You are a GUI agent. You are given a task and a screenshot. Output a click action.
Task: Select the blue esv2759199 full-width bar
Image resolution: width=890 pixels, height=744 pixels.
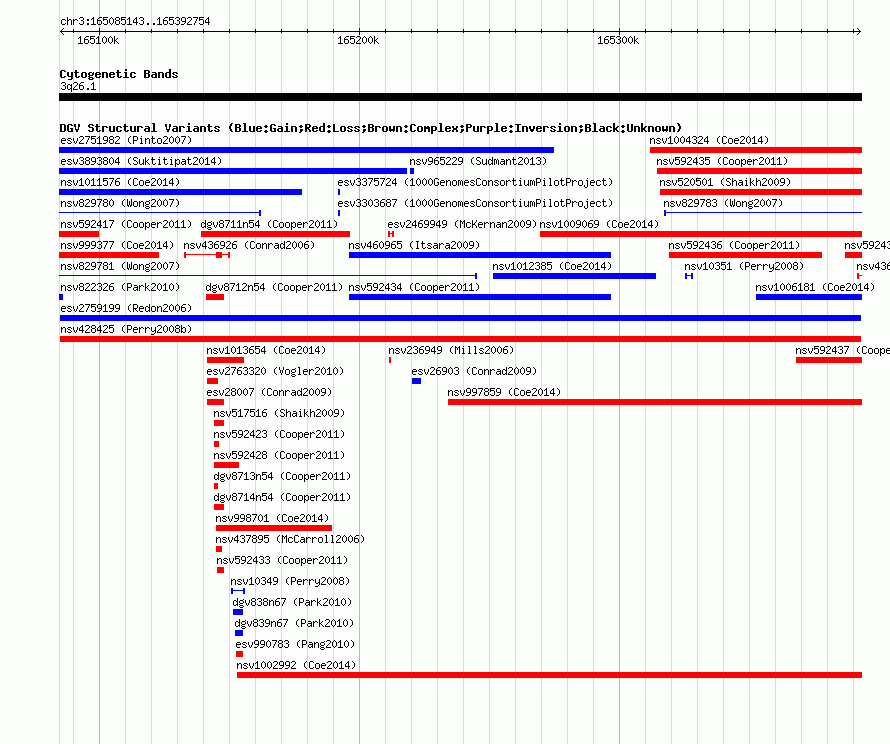(x=460, y=318)
